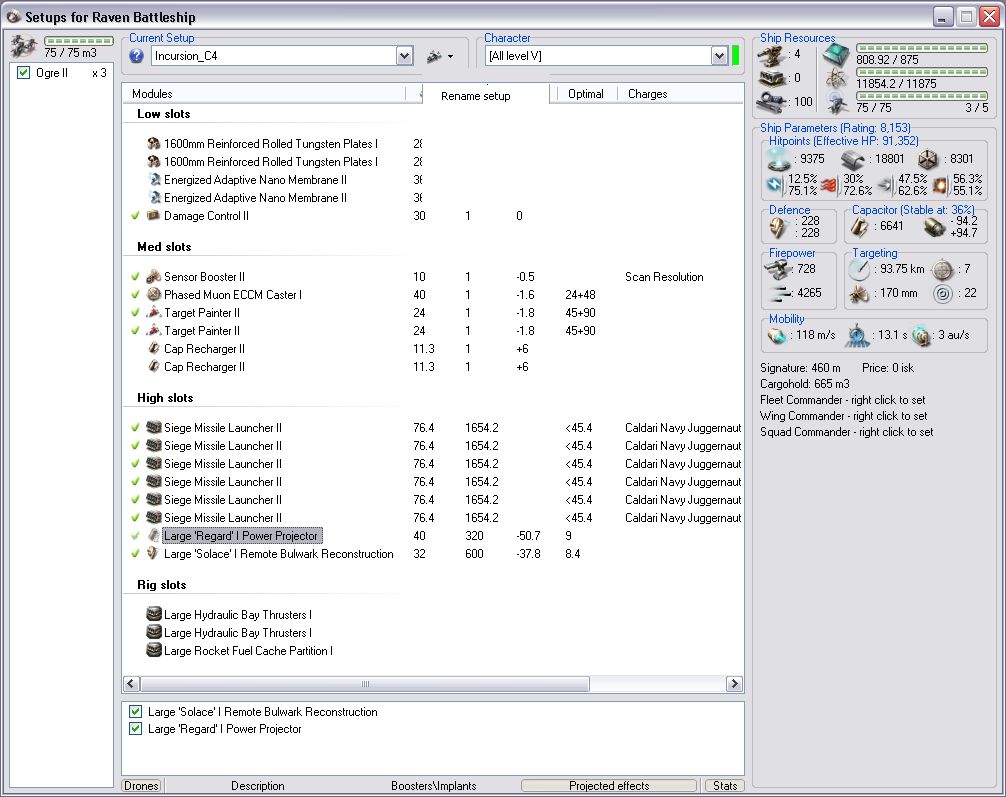This screenshot has width=1006, height=797.
Task: Click the Sensor Booster II module icon
Action: click(x=153, y=277)
